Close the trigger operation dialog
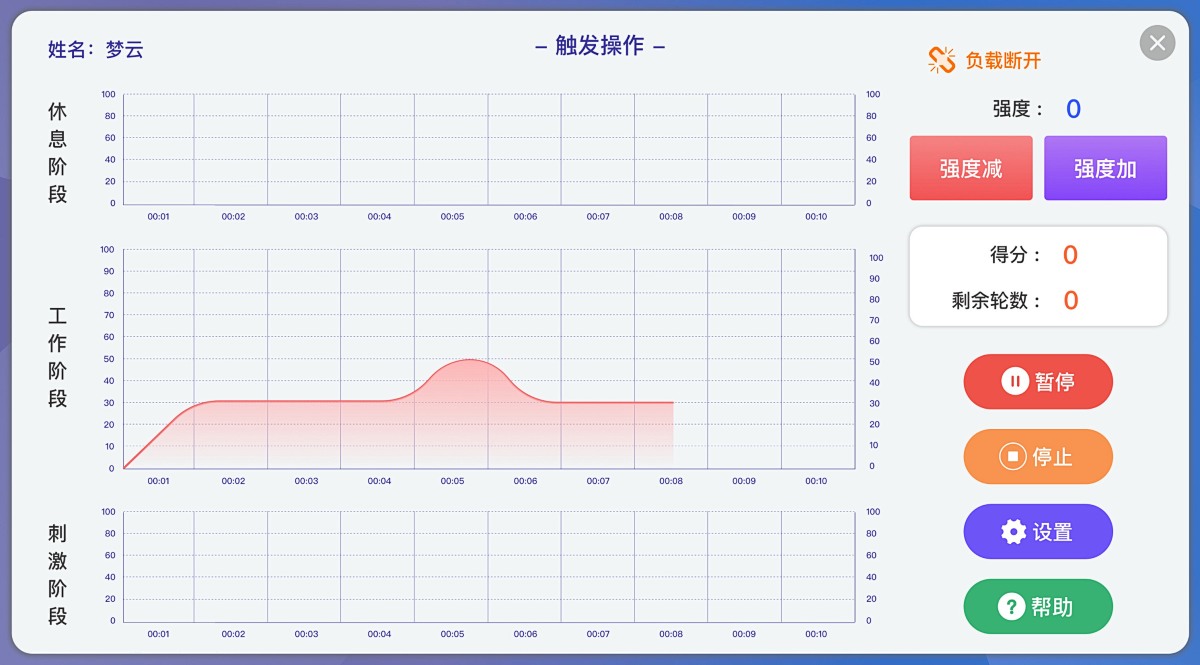Viewport: 1200px width, 665px height. [1157, 43]
